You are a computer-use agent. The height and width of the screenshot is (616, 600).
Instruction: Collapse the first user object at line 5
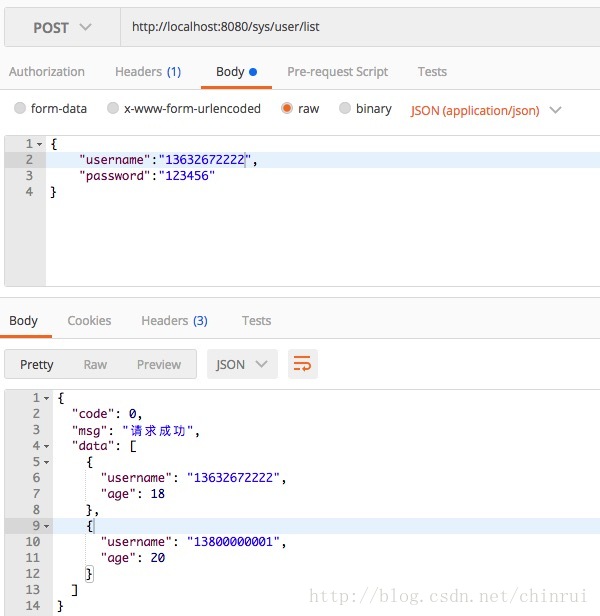tap(46, 462)
